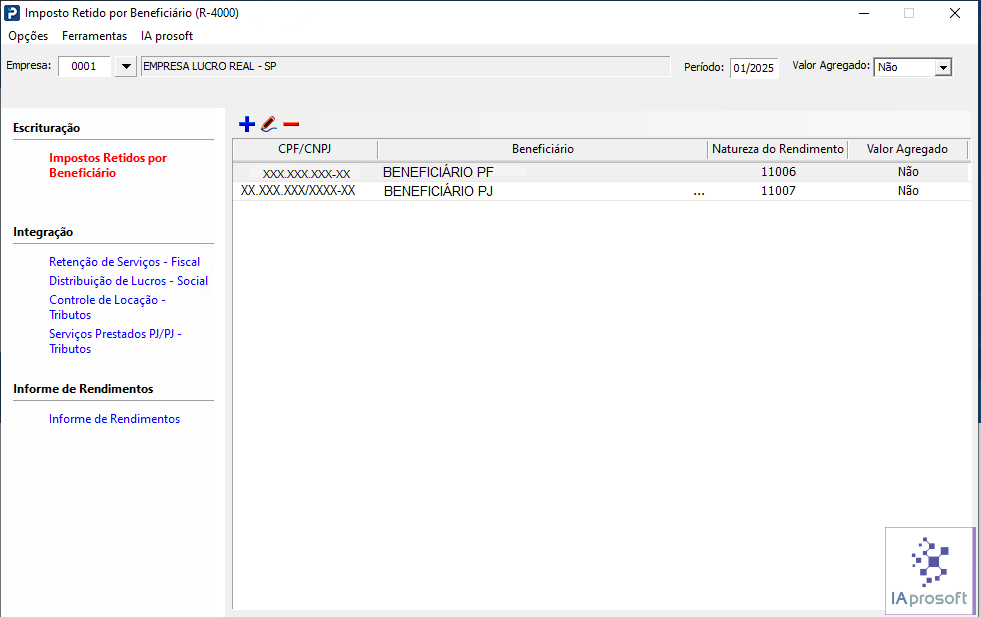Screen dimensions: 981x617
Task: Edit selected record with pencil icon
Action: tap(269, 124)
